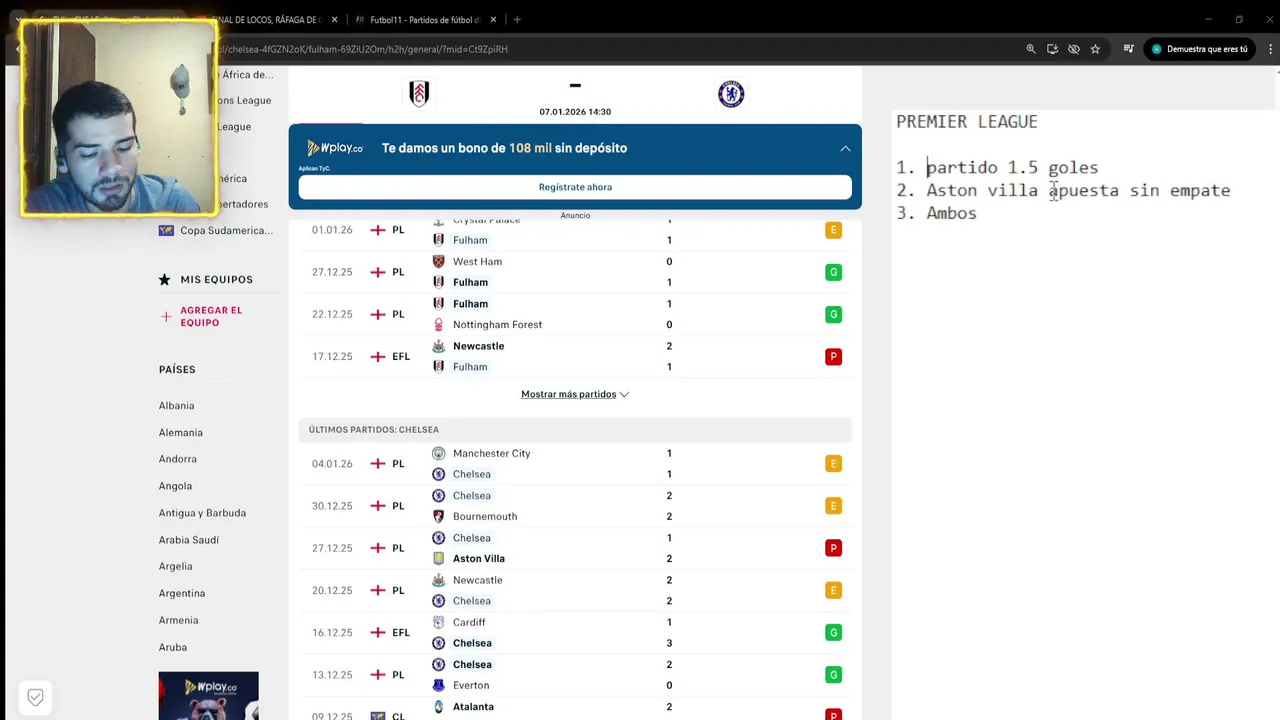Click the Cardiff team name
This screenshot has width=1280, height=720.
click(469, 622)
